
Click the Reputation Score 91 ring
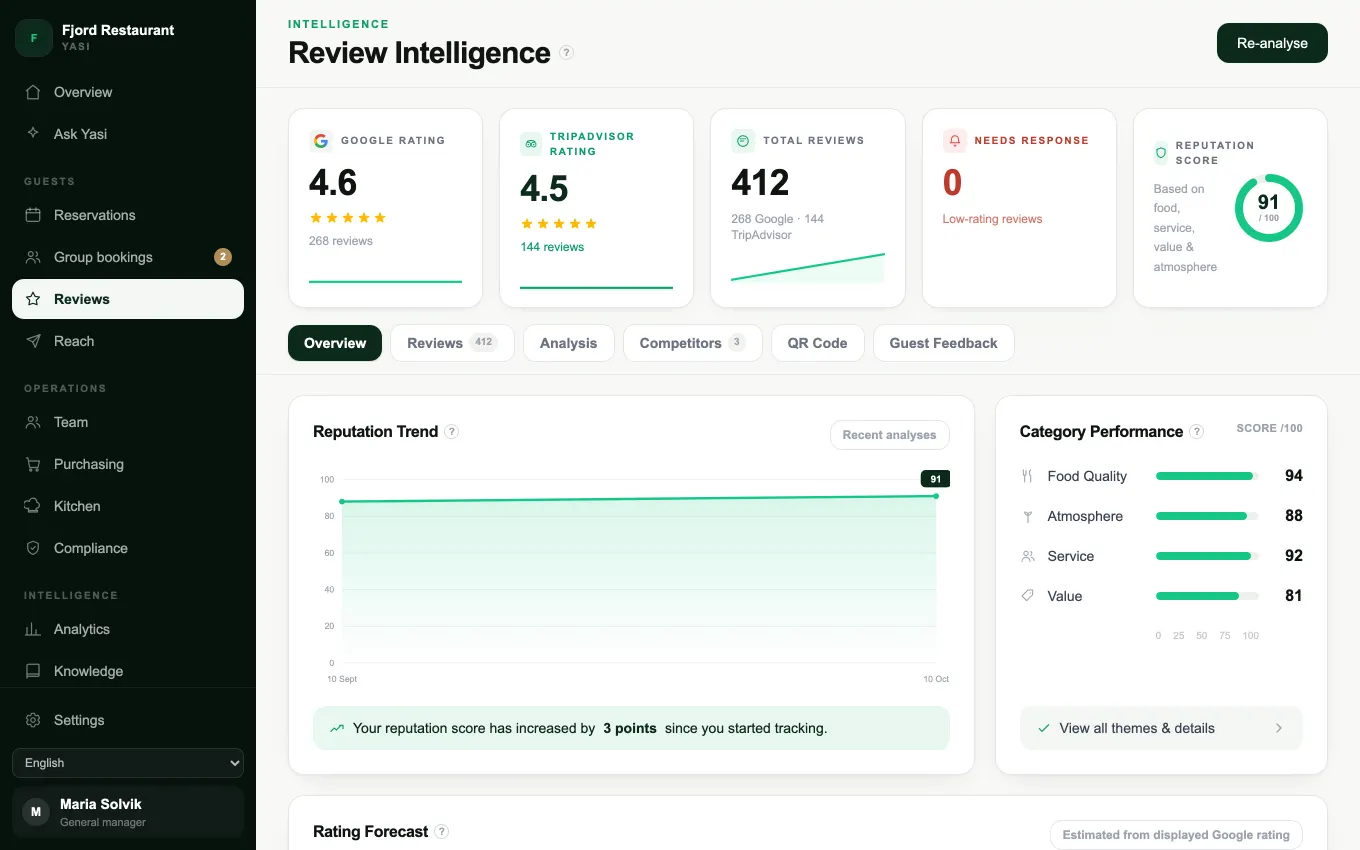[1269, 208]
